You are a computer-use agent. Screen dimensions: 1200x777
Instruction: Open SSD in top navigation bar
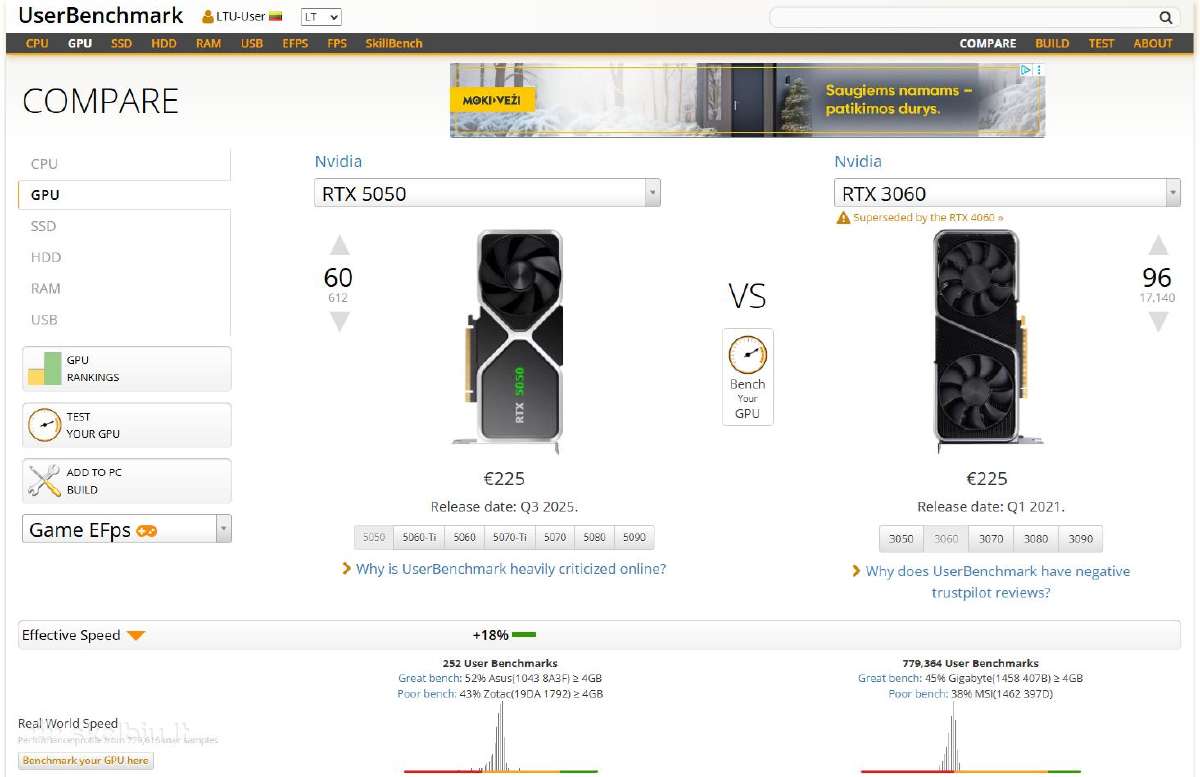pyautogui.click(x=121, y=43)
